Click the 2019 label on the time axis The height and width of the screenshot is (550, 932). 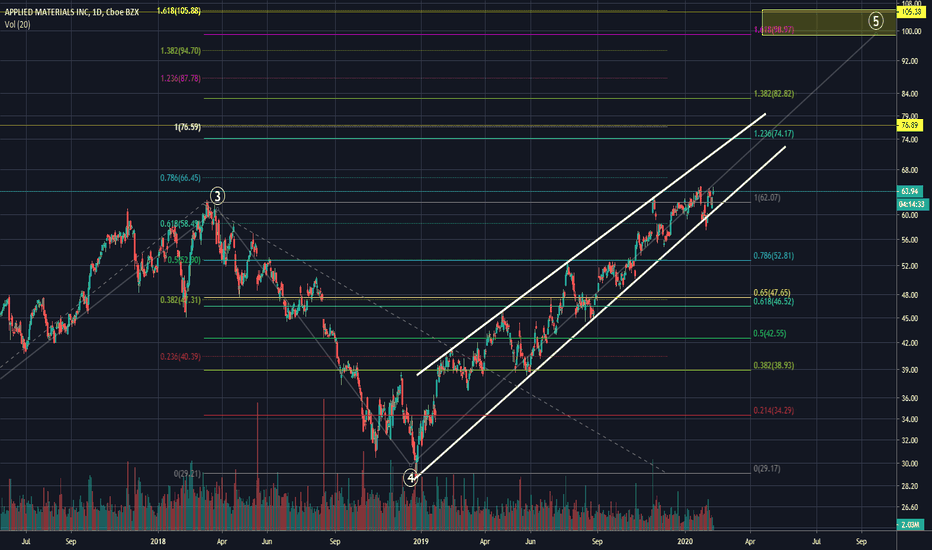coord(421,542)
